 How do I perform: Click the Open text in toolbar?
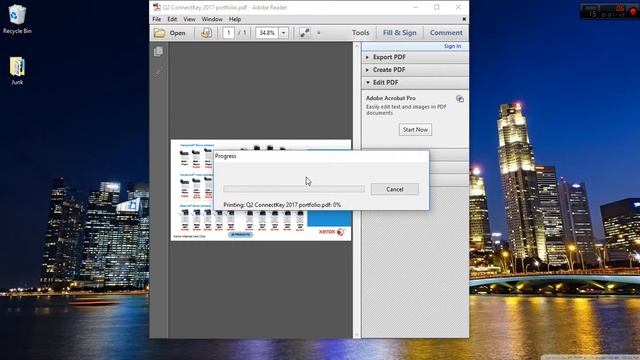177,33
